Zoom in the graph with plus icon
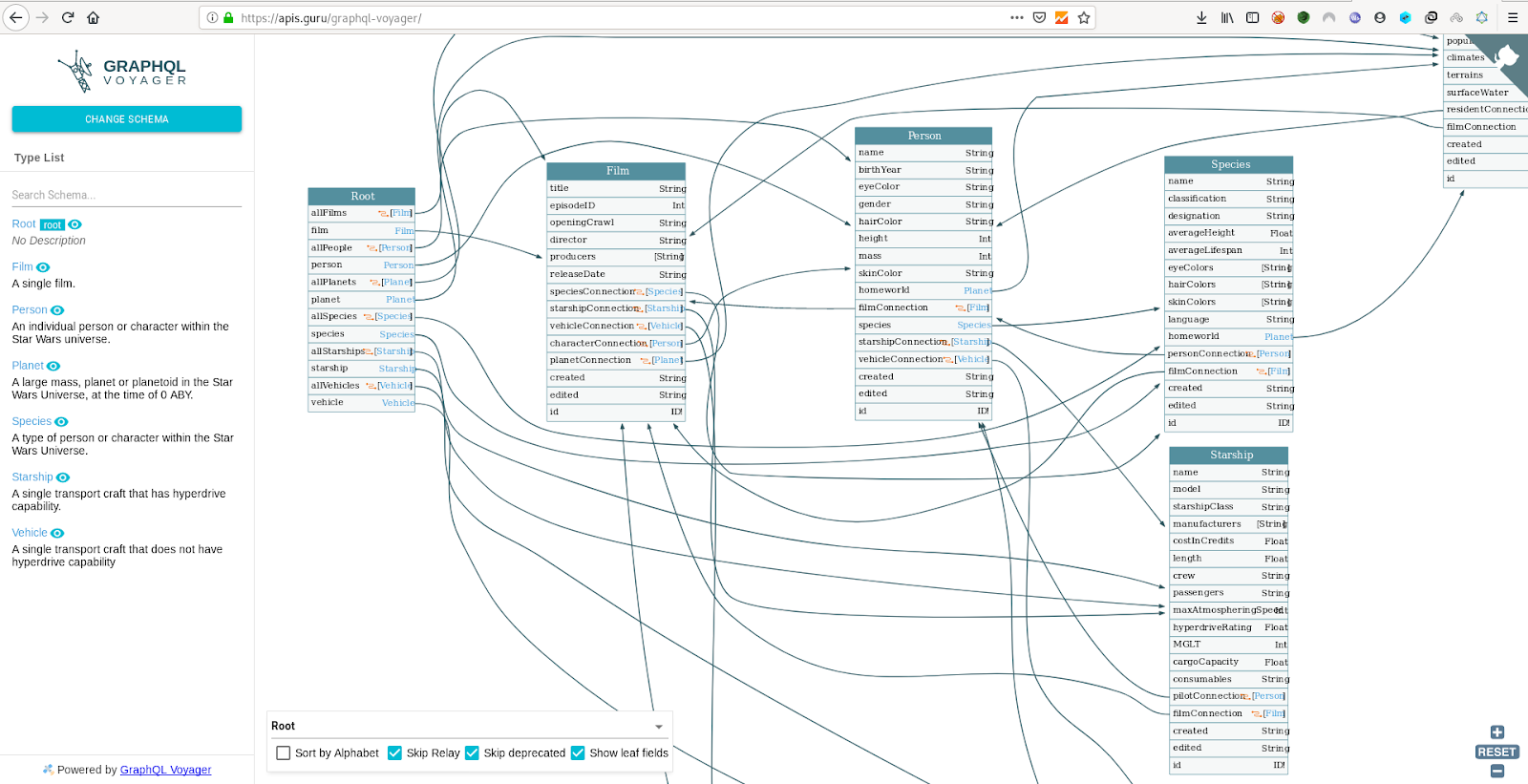The height and width of the screenshot is (784, 1528). pyautogui.click(x=1497, y=732)
